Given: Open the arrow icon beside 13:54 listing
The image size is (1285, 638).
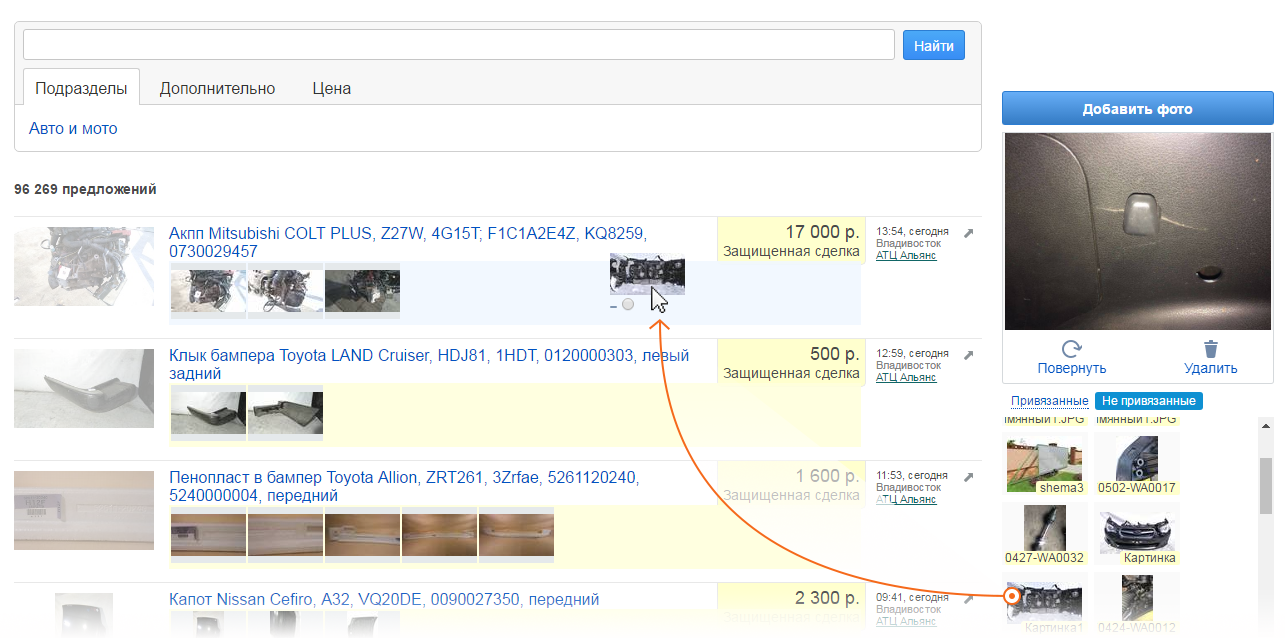Looking at the screenshot, I should click(x=968, y=233).
